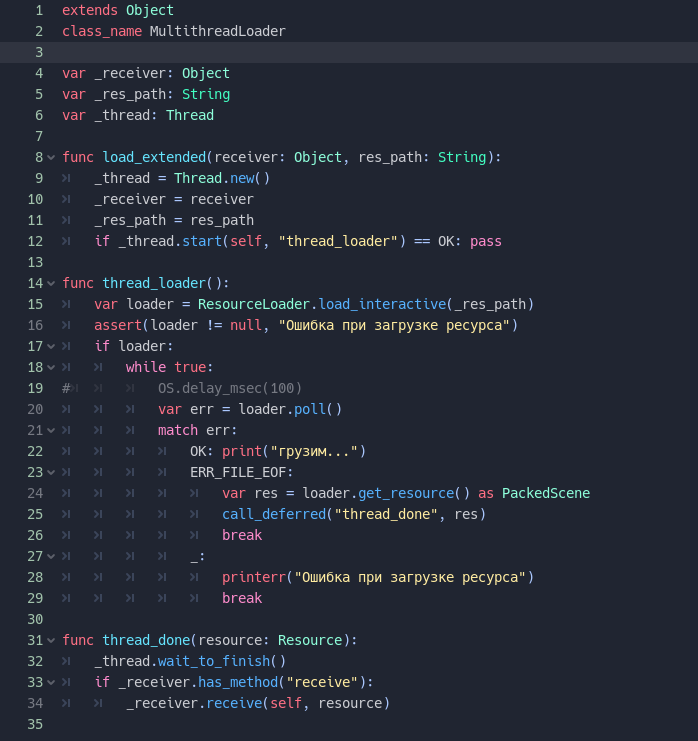The image size is (698, 741).
Task: Fold the default '_:' match branch on line 27
Action: coord(51,556)
